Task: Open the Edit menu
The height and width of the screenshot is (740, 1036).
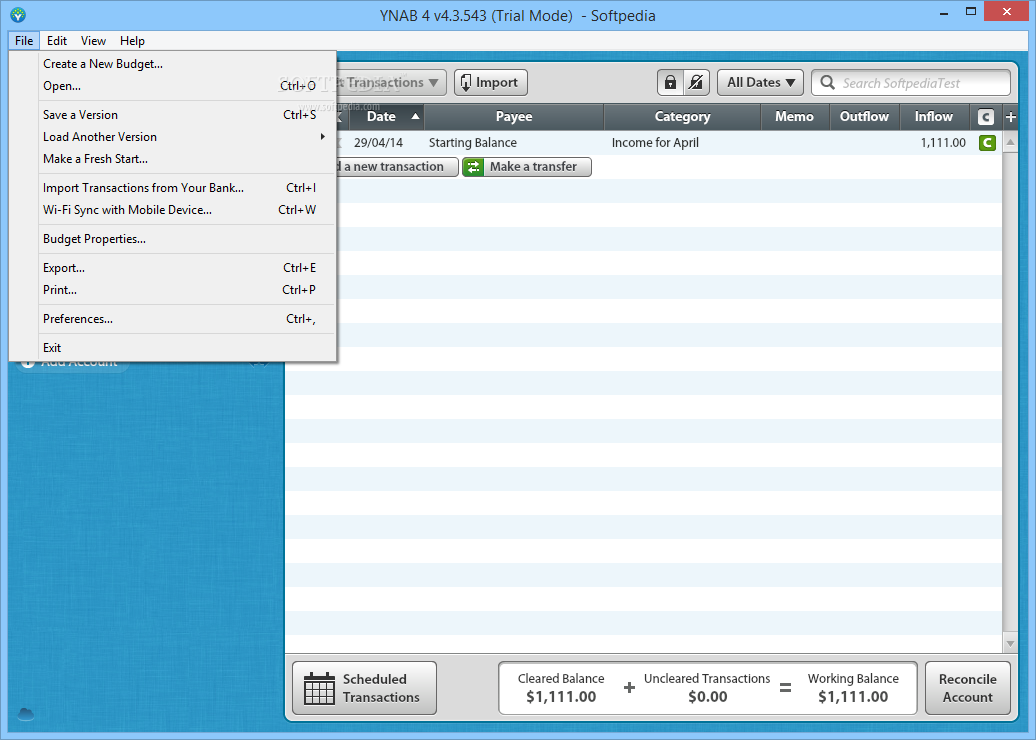Action: [x=57, y=41]
